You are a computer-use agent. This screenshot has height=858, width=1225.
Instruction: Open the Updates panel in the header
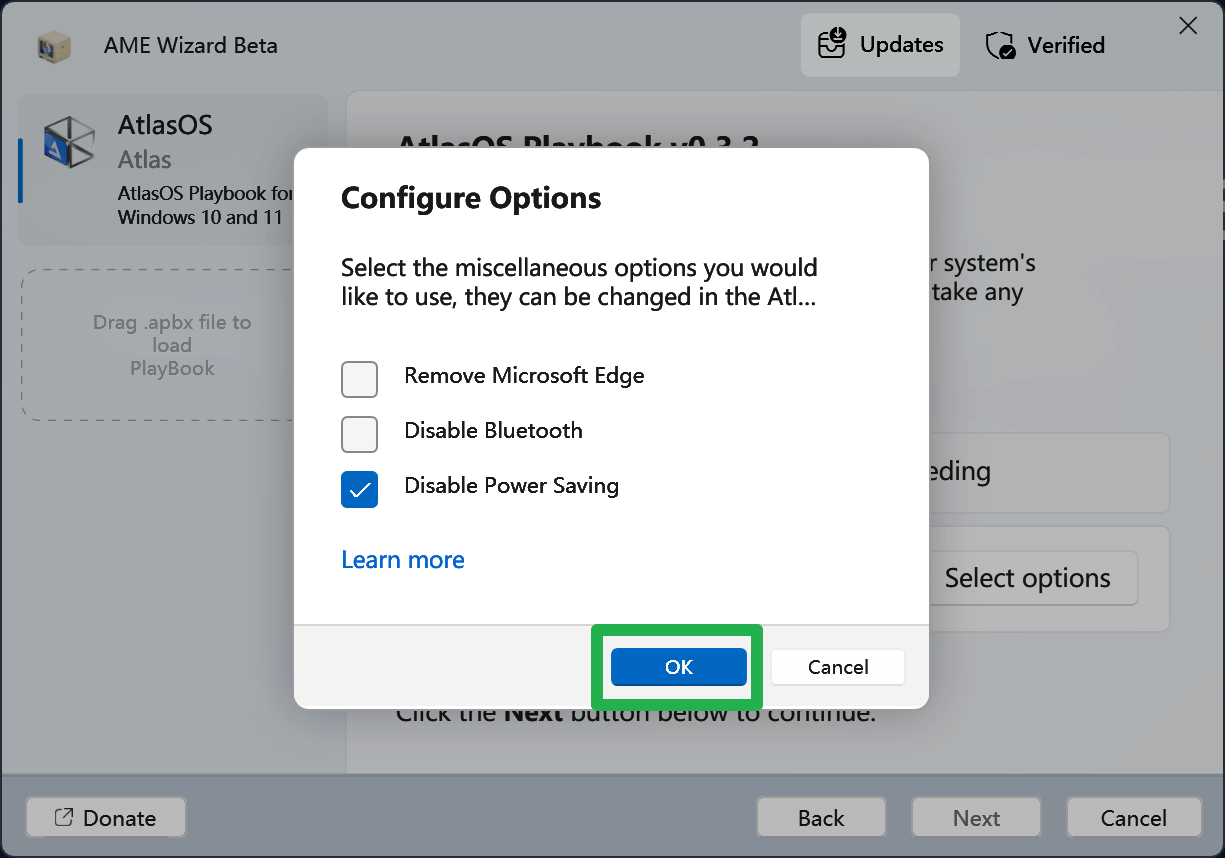(880, 45)
